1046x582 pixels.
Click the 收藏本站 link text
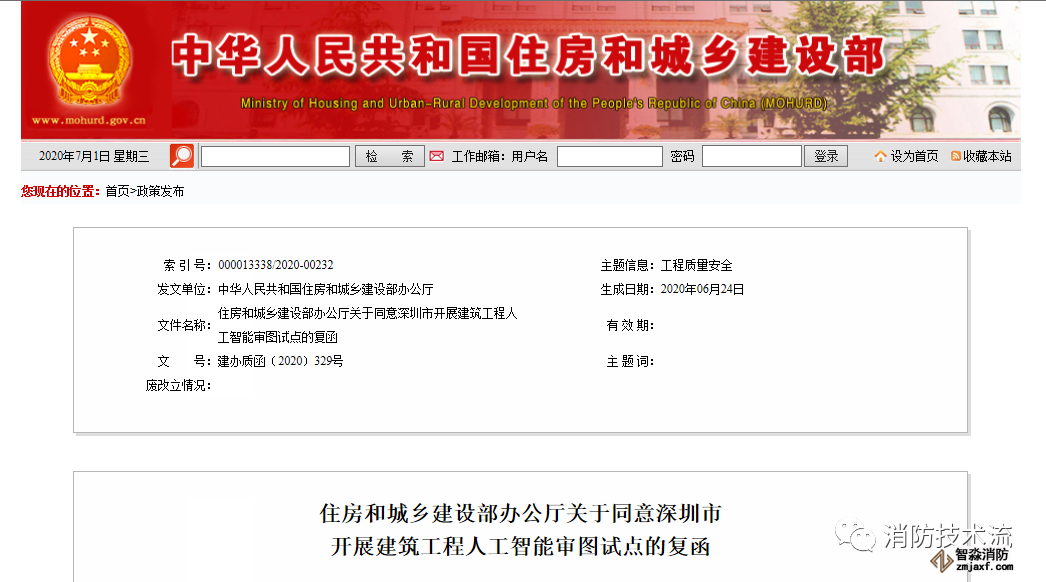pos(987,156)
